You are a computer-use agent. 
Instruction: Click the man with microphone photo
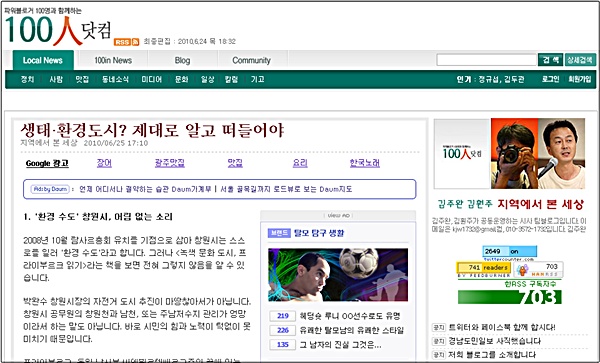[x=561, y=153]
